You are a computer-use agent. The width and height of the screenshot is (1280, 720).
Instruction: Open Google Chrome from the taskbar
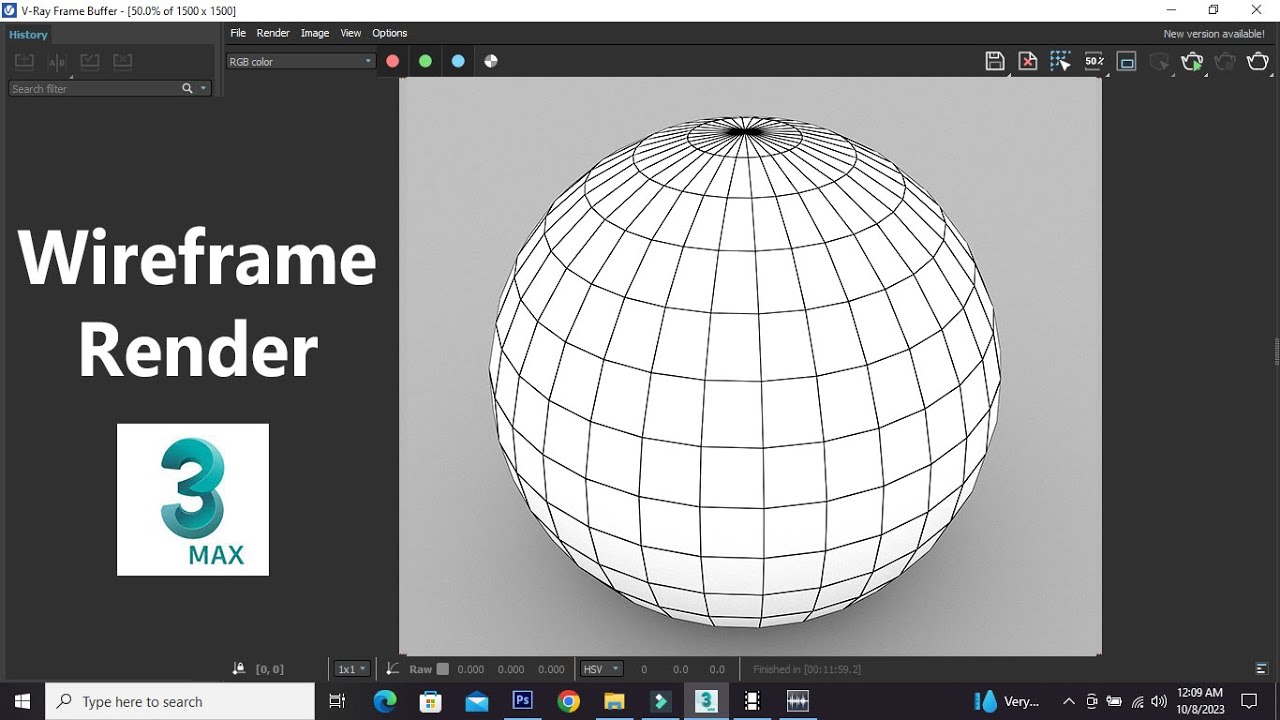(x=568, y=701)
